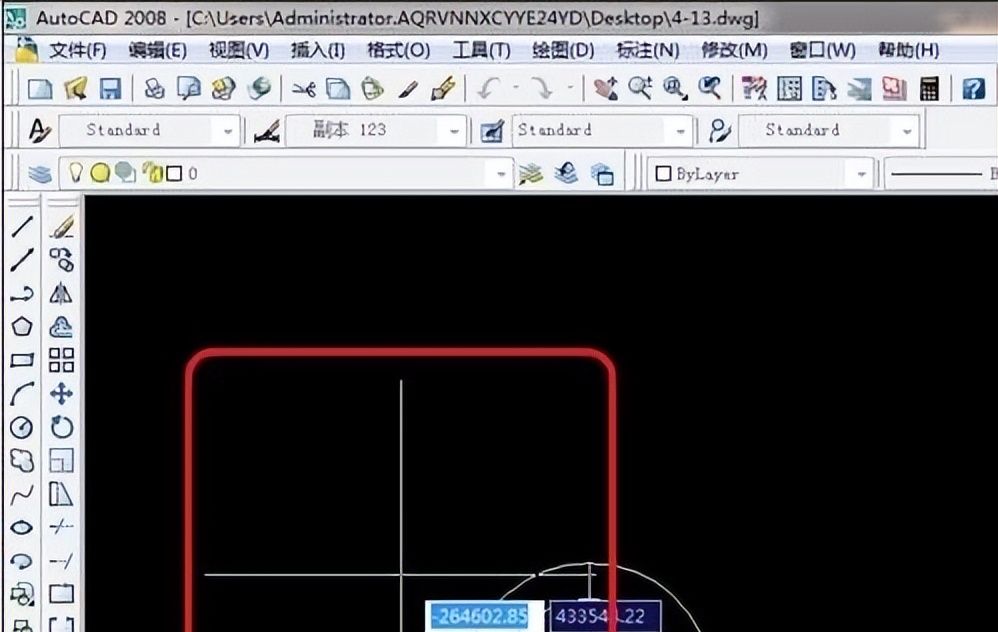This screenshot has height=632, width=998.
Task: Click the Erase tool icon
Action: point(62,228)
